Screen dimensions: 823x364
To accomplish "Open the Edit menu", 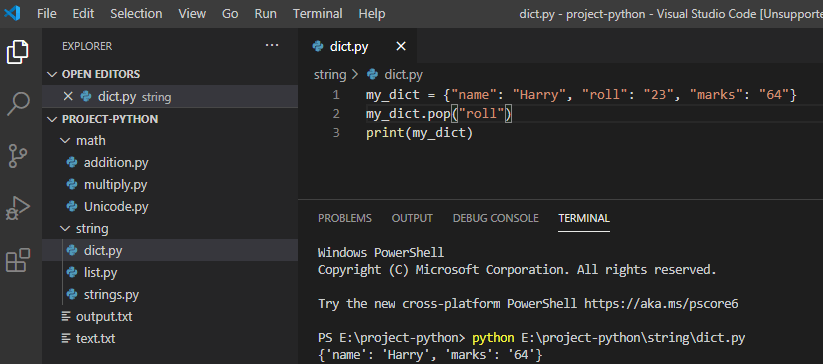I will click(x=83, y=14).
